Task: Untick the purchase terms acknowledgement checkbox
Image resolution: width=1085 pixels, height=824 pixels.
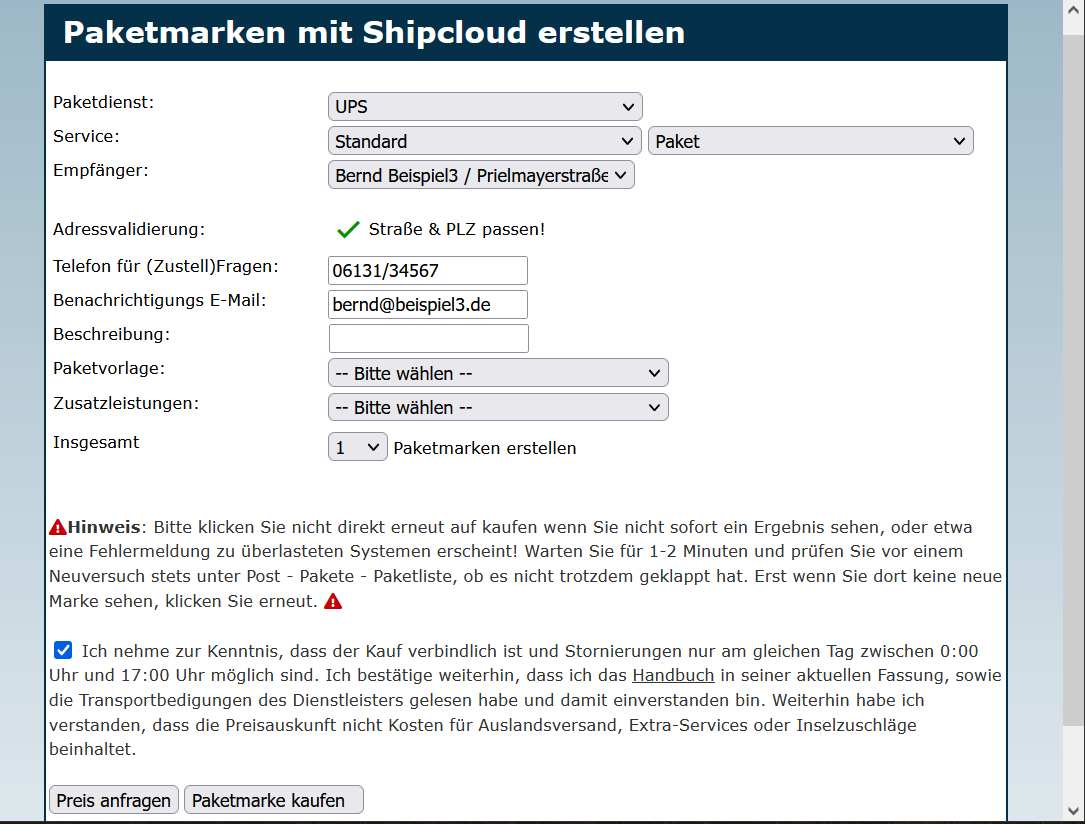Action: click(63, 651)
